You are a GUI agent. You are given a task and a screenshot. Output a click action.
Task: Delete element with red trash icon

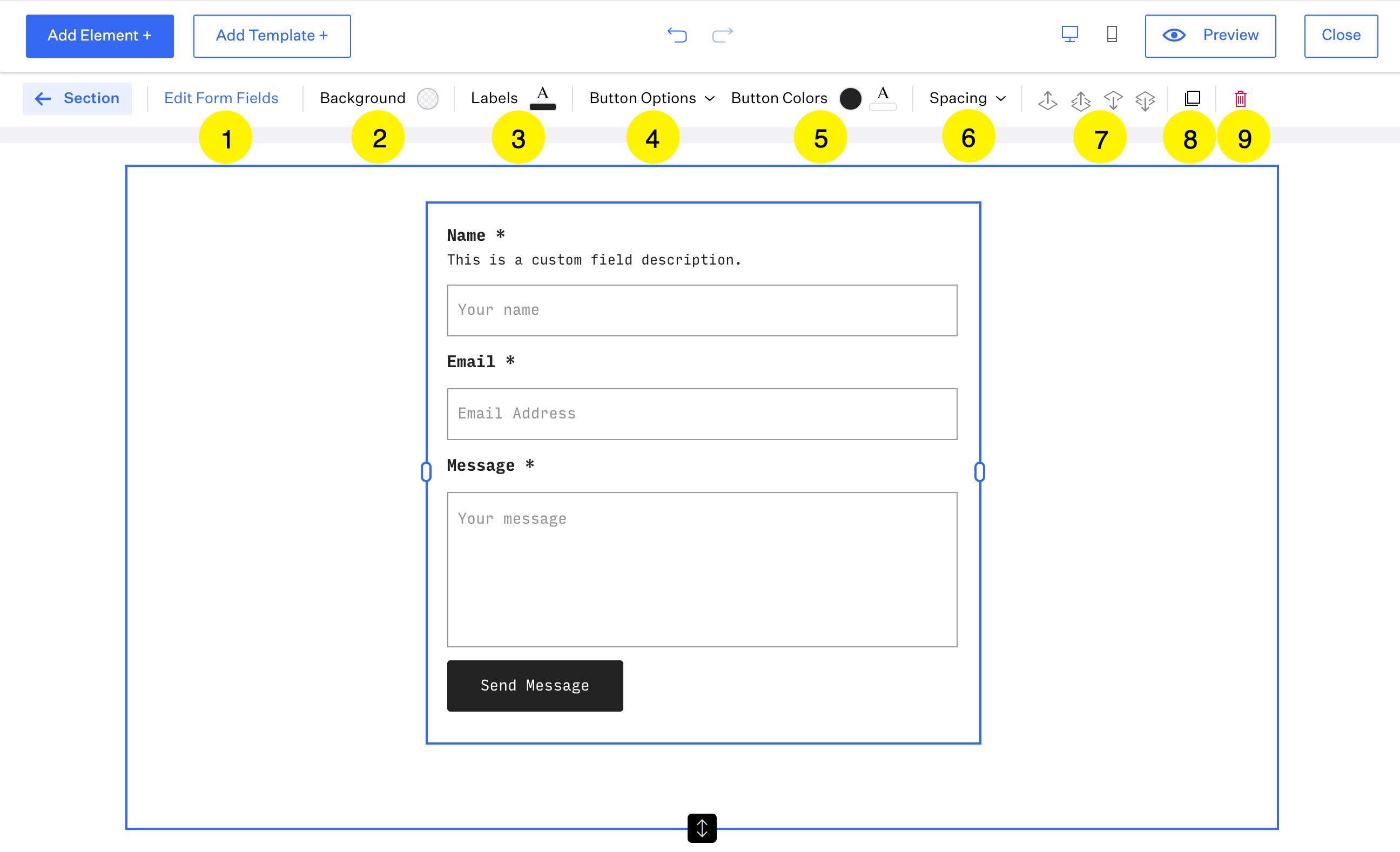(1240, 99)
